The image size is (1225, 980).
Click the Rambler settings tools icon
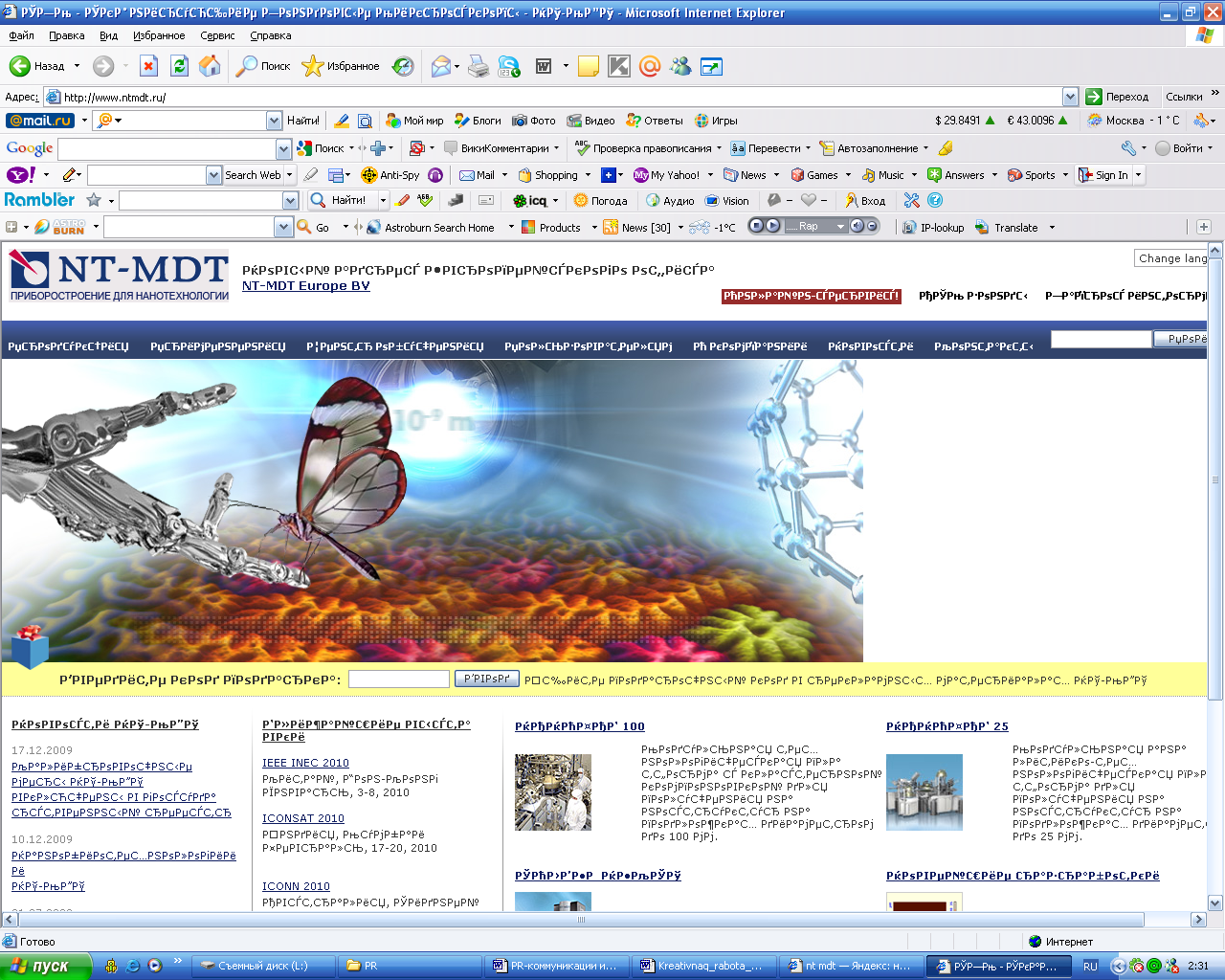(911, 200)
